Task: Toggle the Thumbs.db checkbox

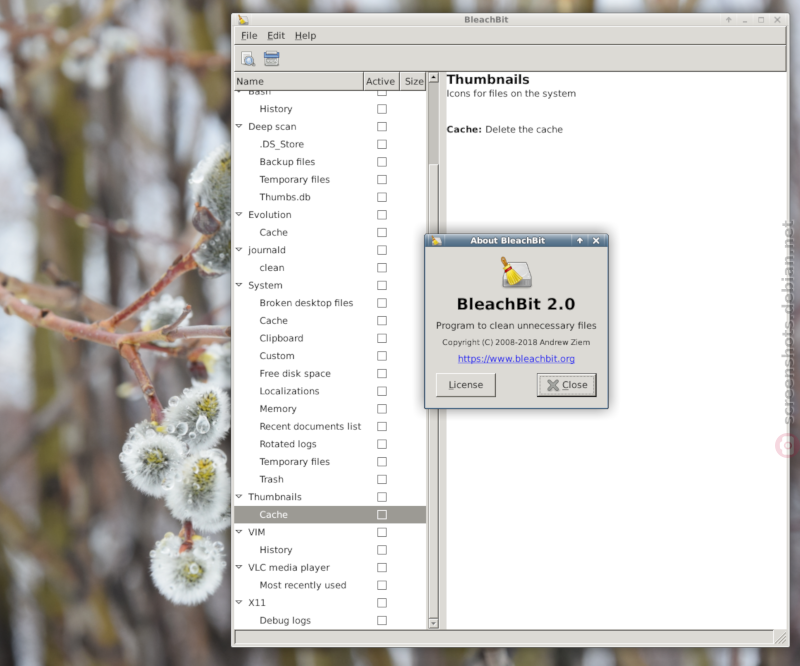Action: click(382, 197)
